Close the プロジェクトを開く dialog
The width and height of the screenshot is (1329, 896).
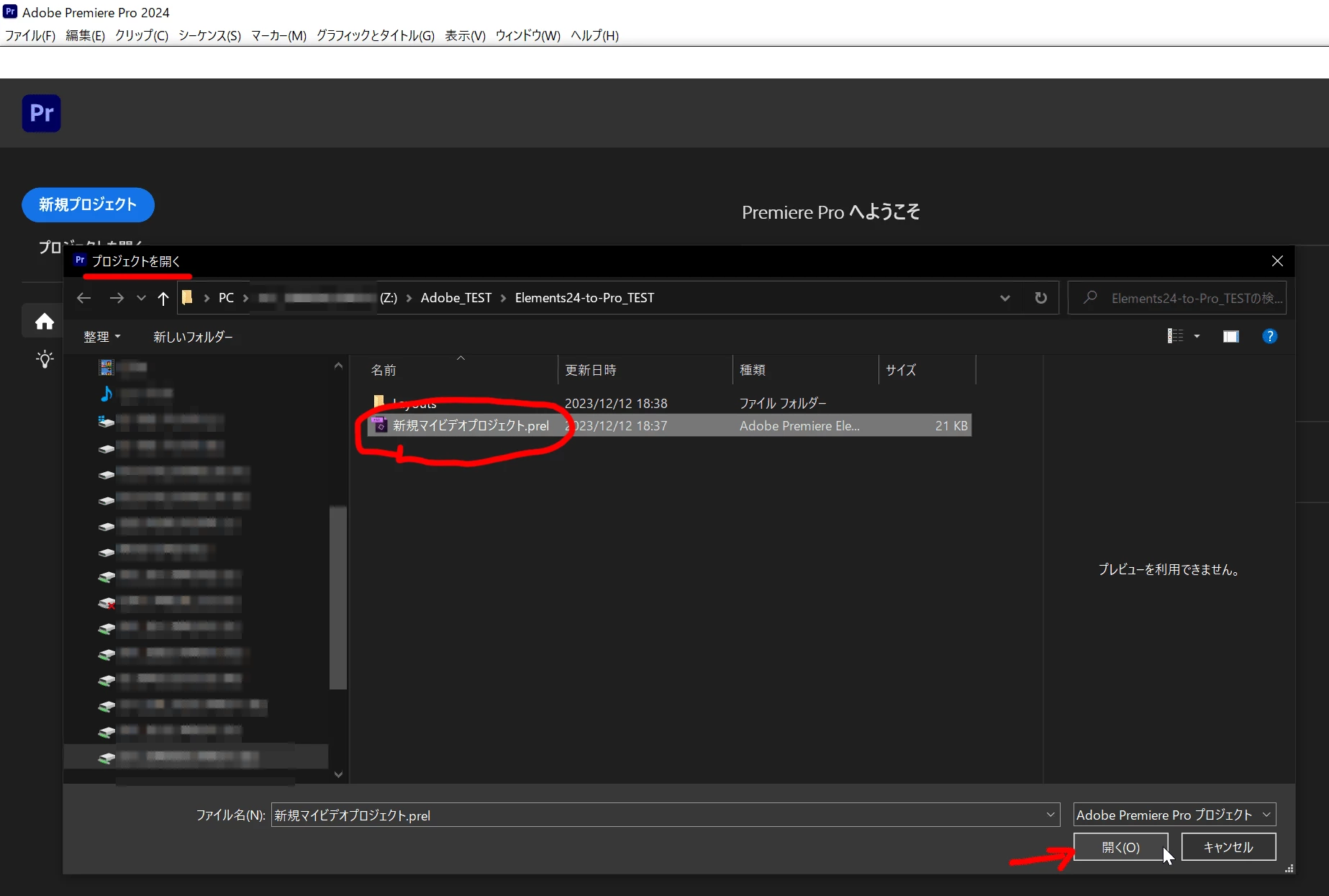click(1277, 261)
